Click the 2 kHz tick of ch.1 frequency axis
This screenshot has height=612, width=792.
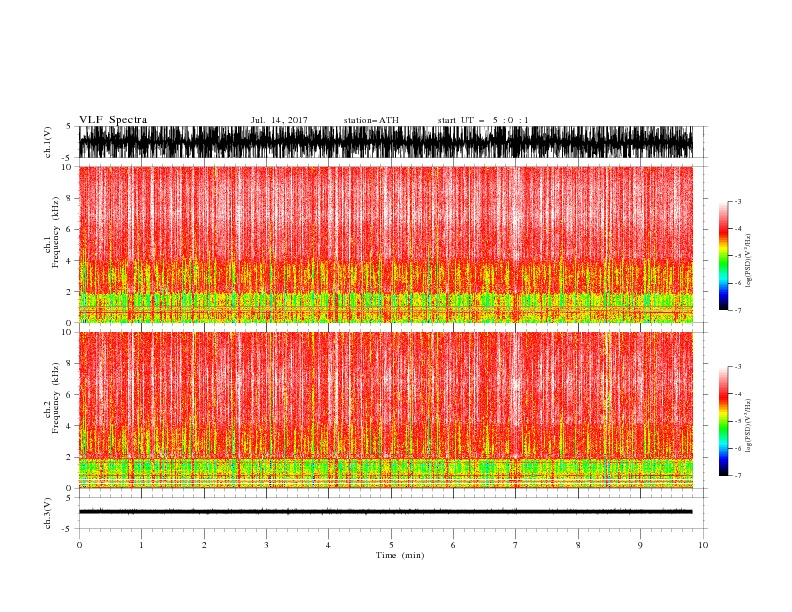70,292
